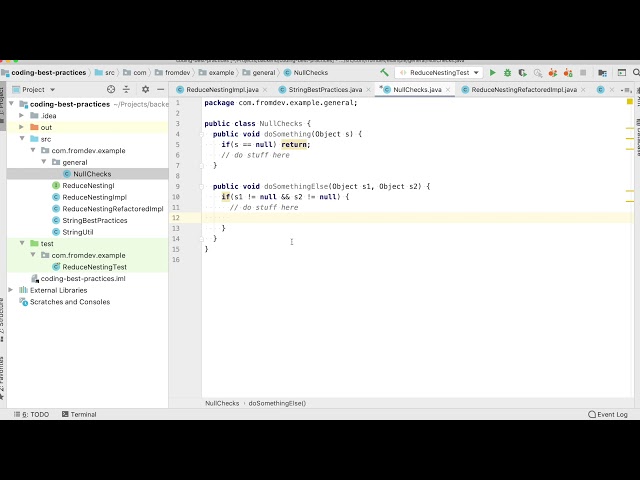Switch to ReduceNestingRefactoredImpl.java tab
This screenshot has height=480, width=640.
tap(524, 89)
